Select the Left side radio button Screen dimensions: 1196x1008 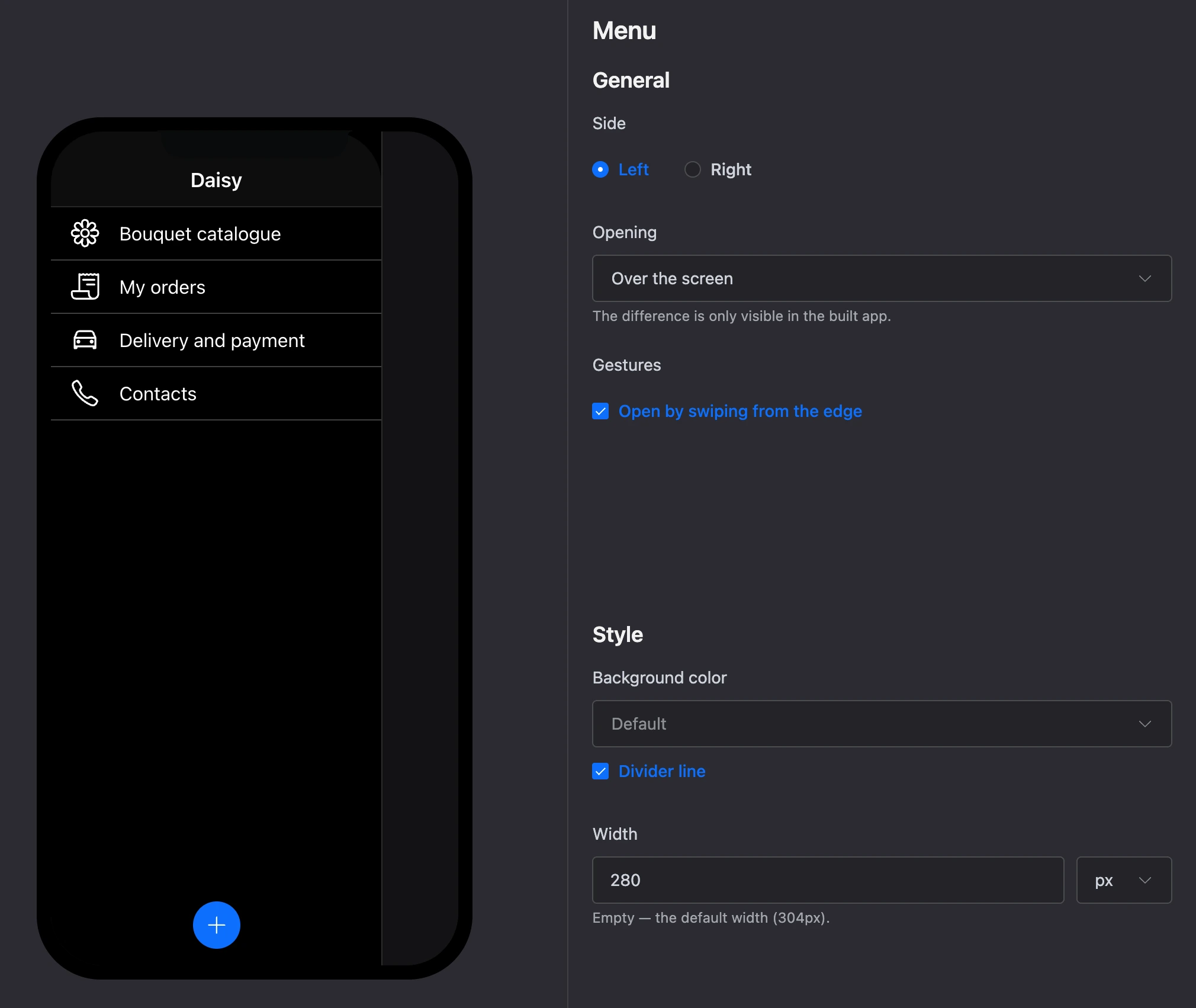point(600,170)
